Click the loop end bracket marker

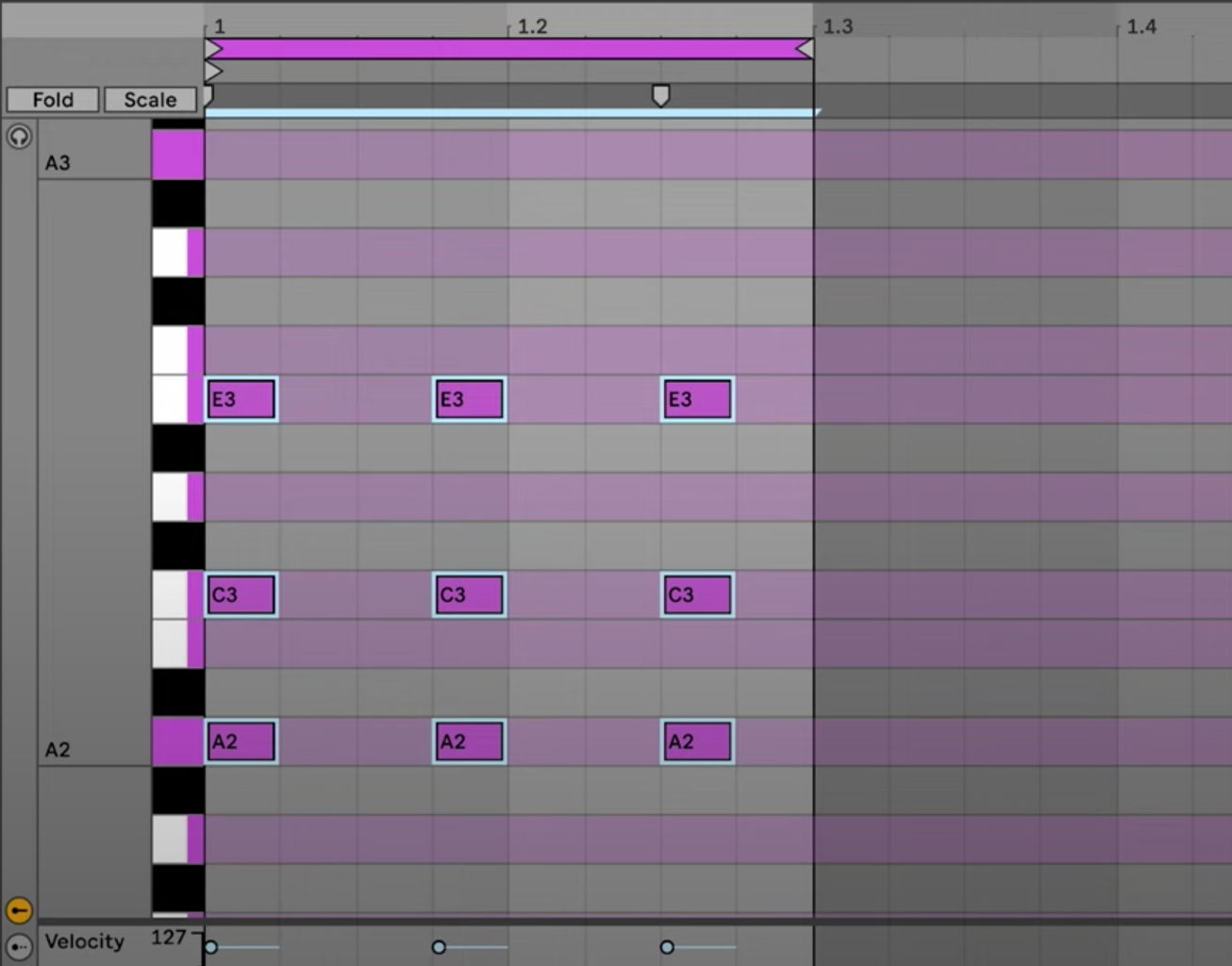(x=805, y=49)
